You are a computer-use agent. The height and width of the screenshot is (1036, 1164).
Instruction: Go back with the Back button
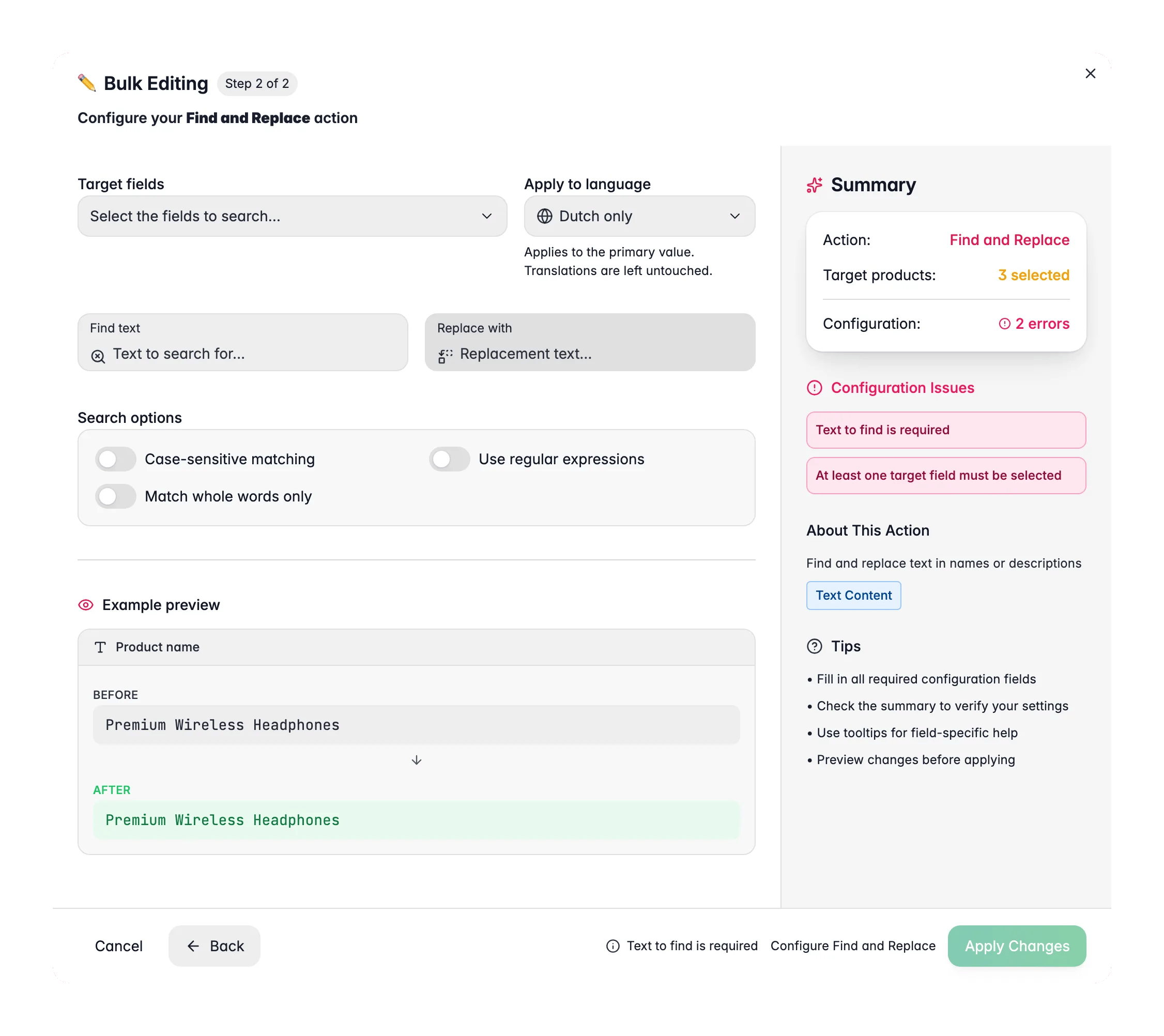click(x=214, y=946)
